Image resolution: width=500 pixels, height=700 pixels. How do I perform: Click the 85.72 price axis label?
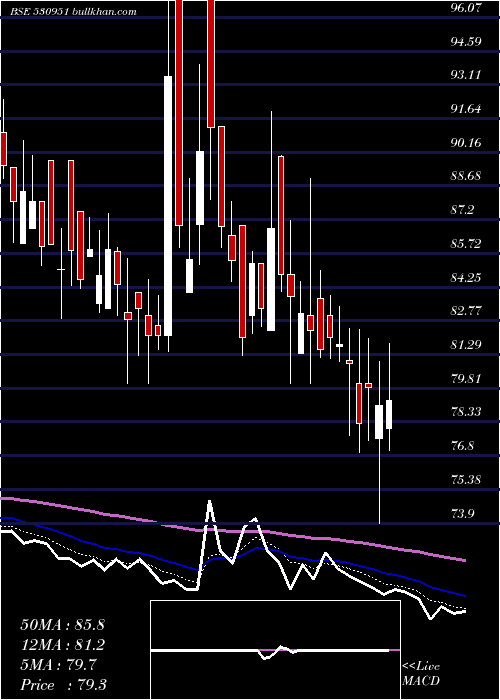tap(466, 244)
